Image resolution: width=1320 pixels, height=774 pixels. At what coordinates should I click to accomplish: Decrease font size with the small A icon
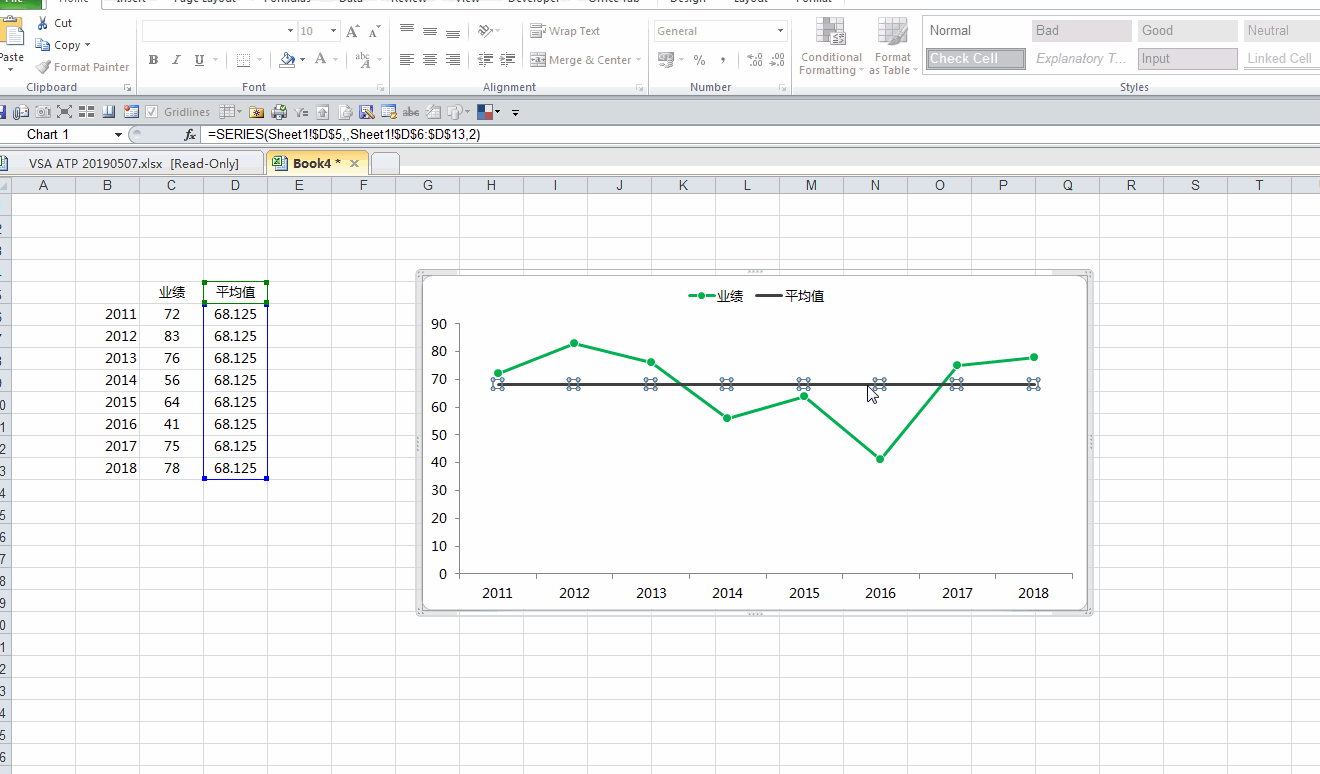[x=372, y=32]
